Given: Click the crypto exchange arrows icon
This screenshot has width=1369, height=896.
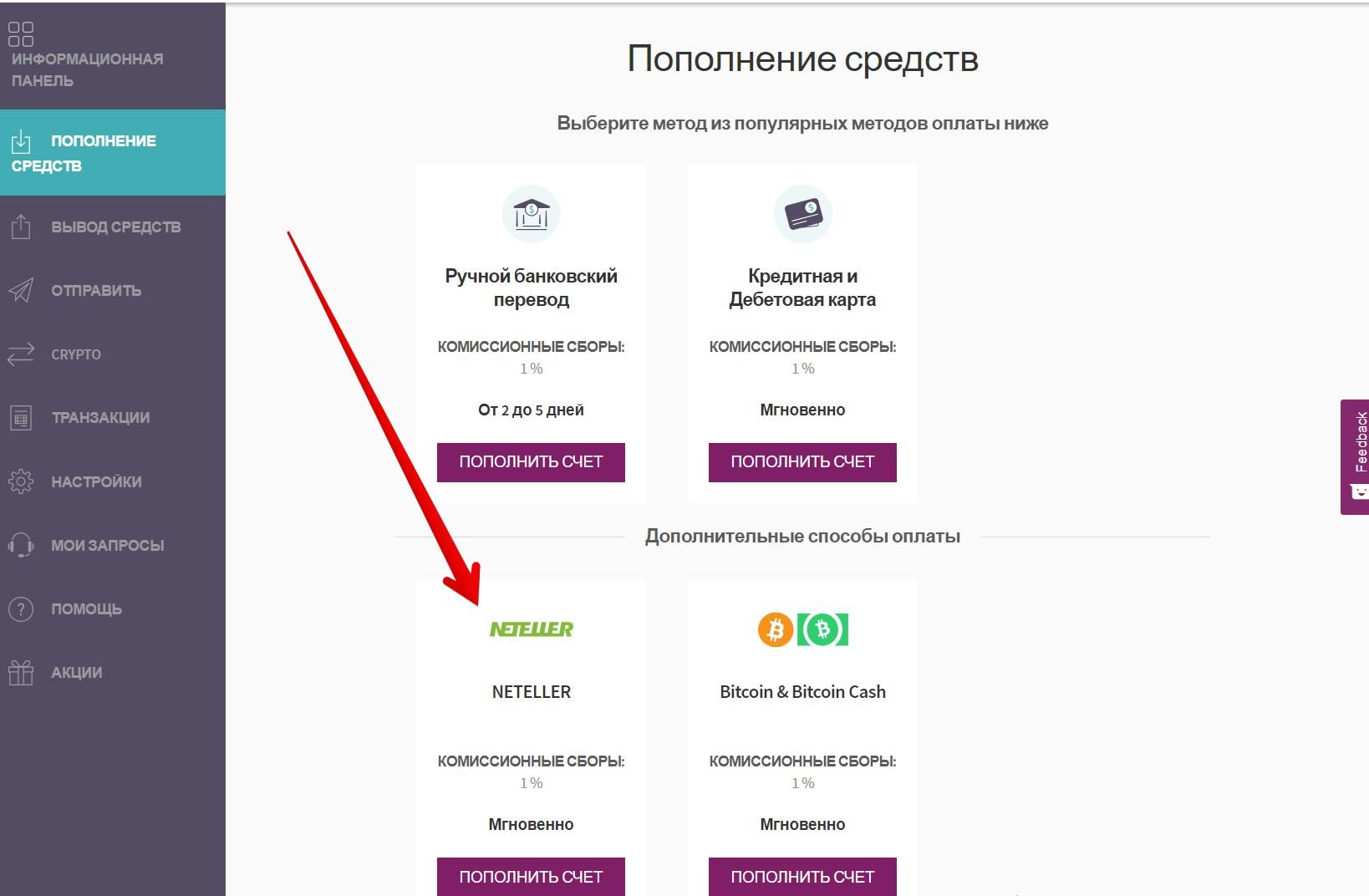Looking at the screenshot, I should pyautogui.click(x=21, y=354).
